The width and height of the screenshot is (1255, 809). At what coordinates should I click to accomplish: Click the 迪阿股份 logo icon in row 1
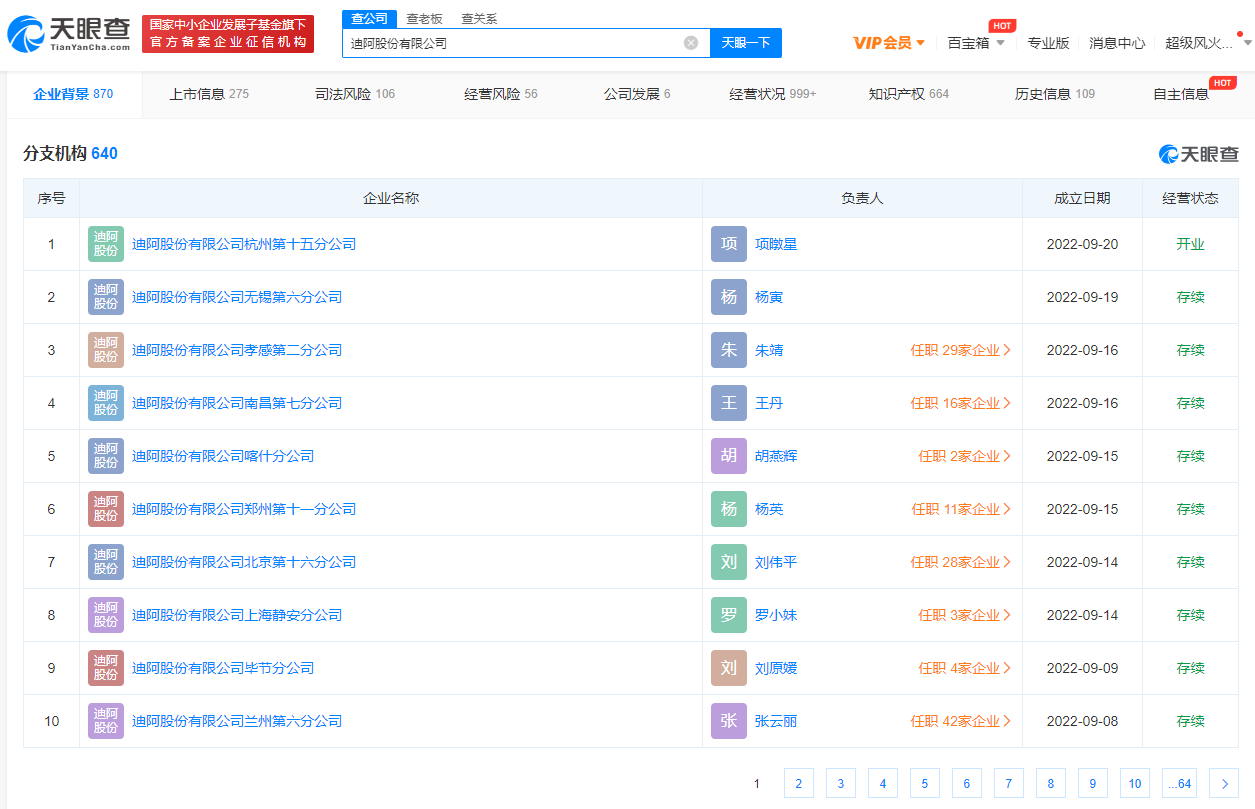[x=106, y=244]
